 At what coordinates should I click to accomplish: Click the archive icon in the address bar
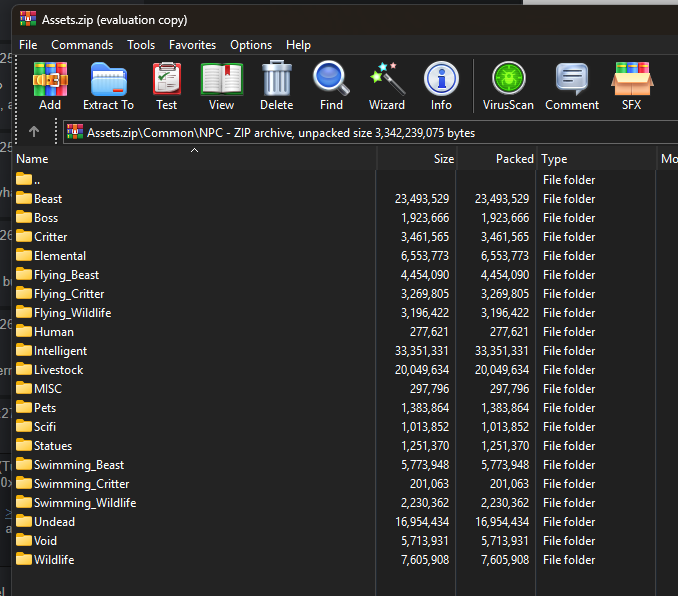tap(75, 132)
